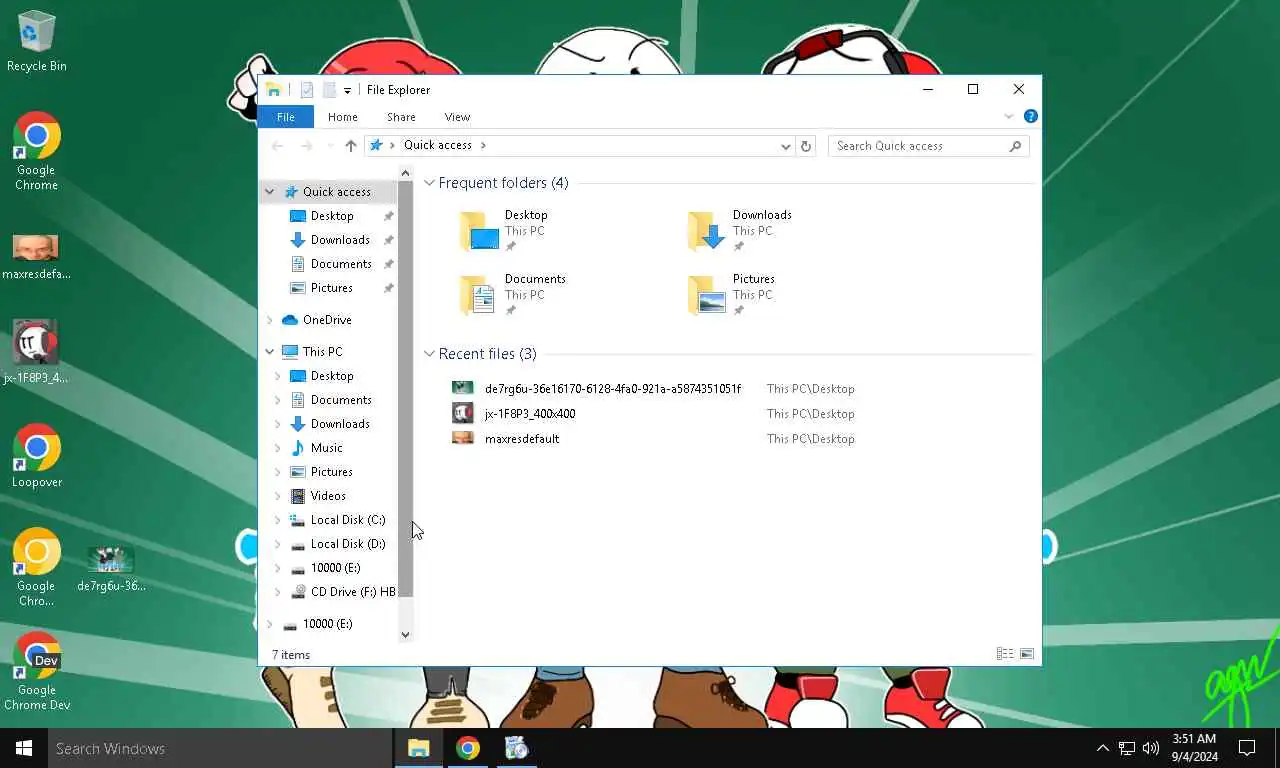Select Google Chrome Dev desktop shortcut
Viewport: 1280px width, 768px height.
point(37,671)
